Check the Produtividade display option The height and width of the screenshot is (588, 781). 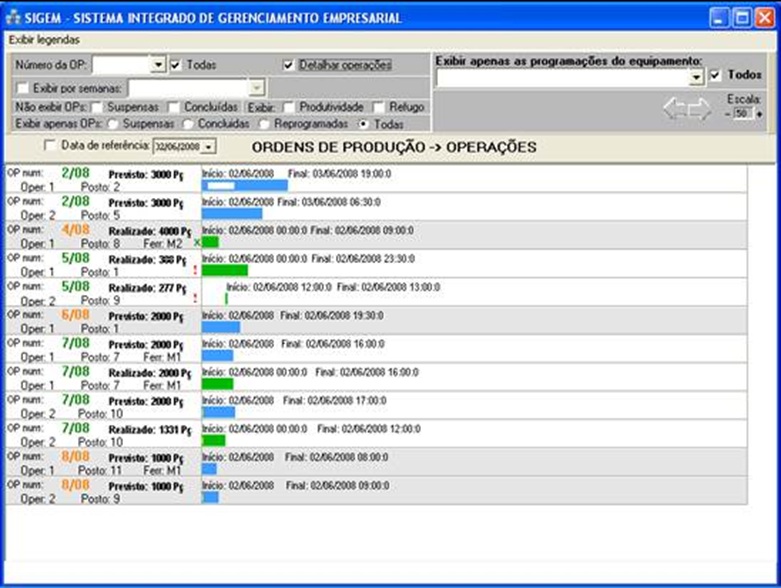(x=289, y=107)
